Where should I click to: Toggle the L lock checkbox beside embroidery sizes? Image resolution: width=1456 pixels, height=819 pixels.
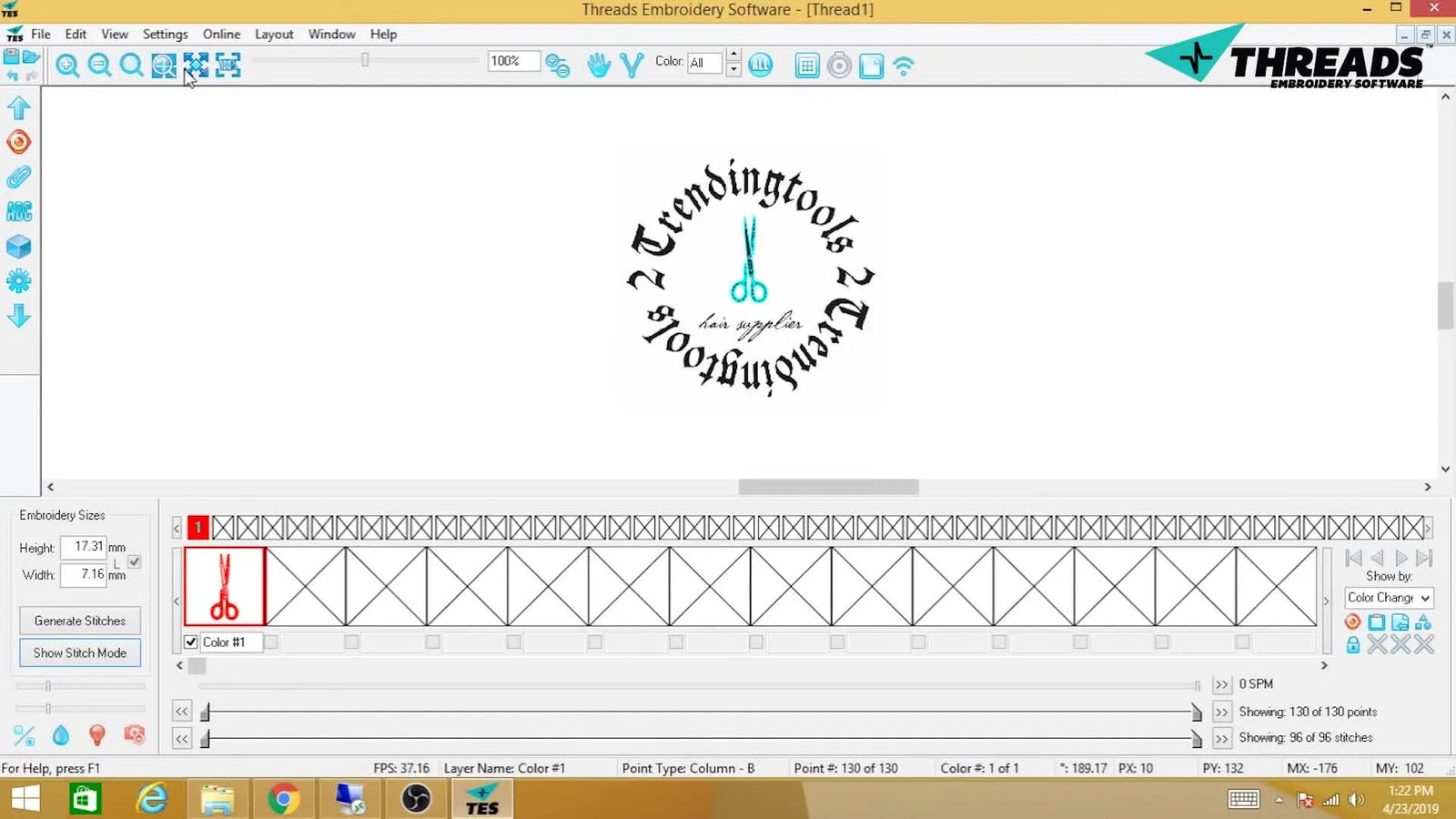(133, 562)
